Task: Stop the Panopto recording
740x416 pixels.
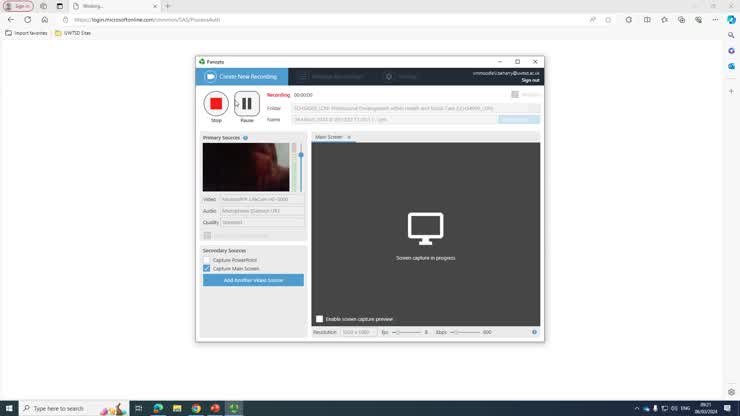Action: 216,103
